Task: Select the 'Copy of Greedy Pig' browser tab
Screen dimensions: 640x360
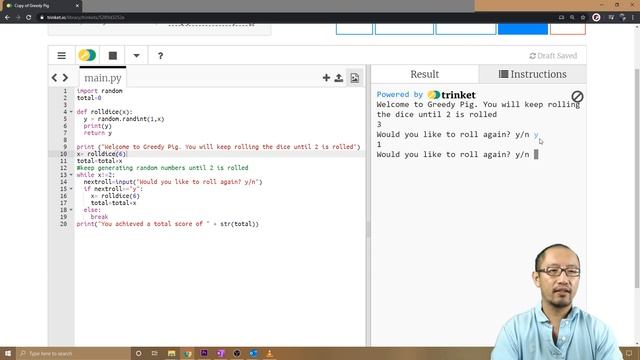Action: pos(41,6)
